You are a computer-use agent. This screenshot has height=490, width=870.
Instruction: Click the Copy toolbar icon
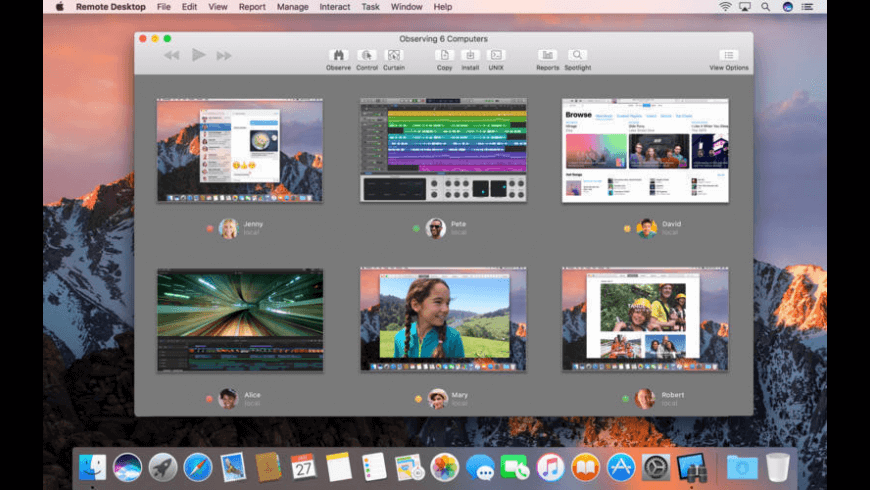pyautogui.click(x=444, y=56)
